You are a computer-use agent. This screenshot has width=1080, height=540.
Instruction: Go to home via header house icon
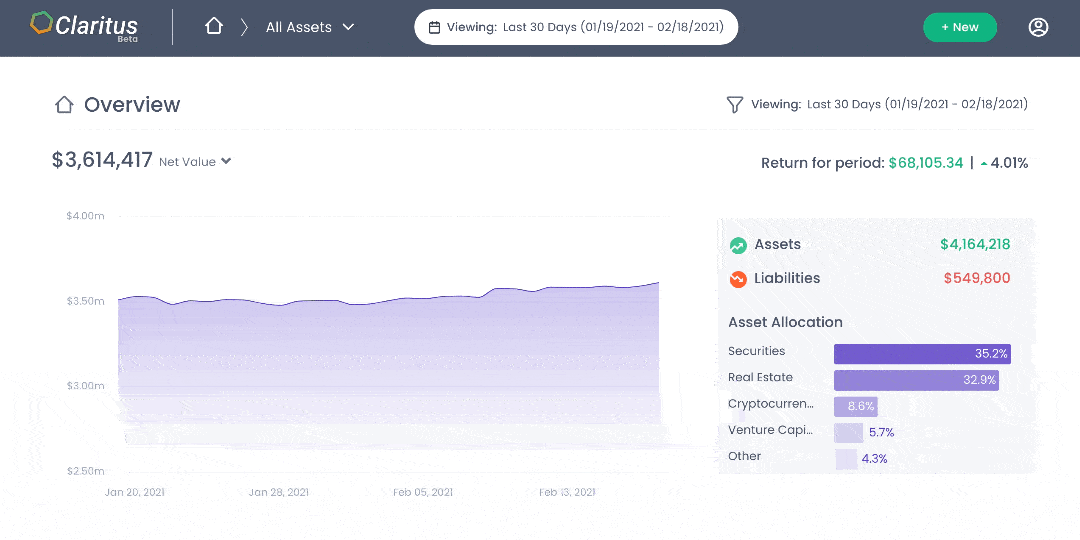pos(213,27)
